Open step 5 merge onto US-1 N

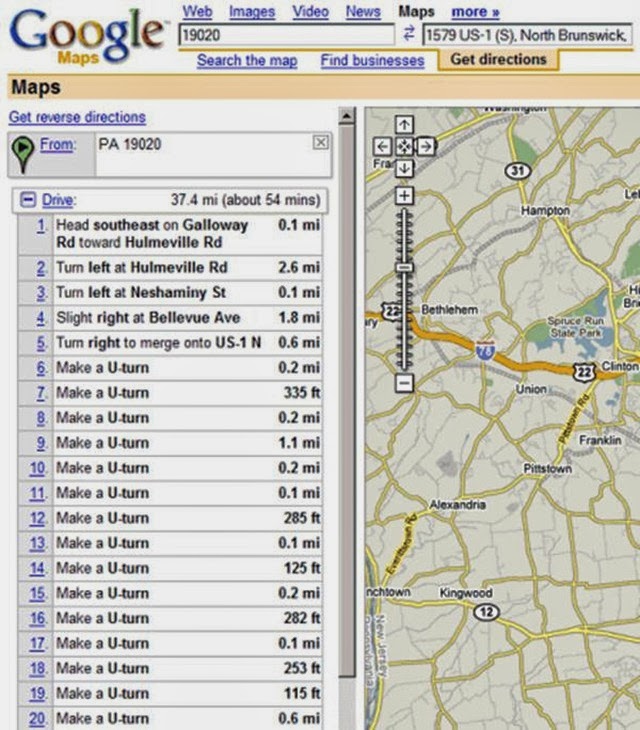click(170, 343)
